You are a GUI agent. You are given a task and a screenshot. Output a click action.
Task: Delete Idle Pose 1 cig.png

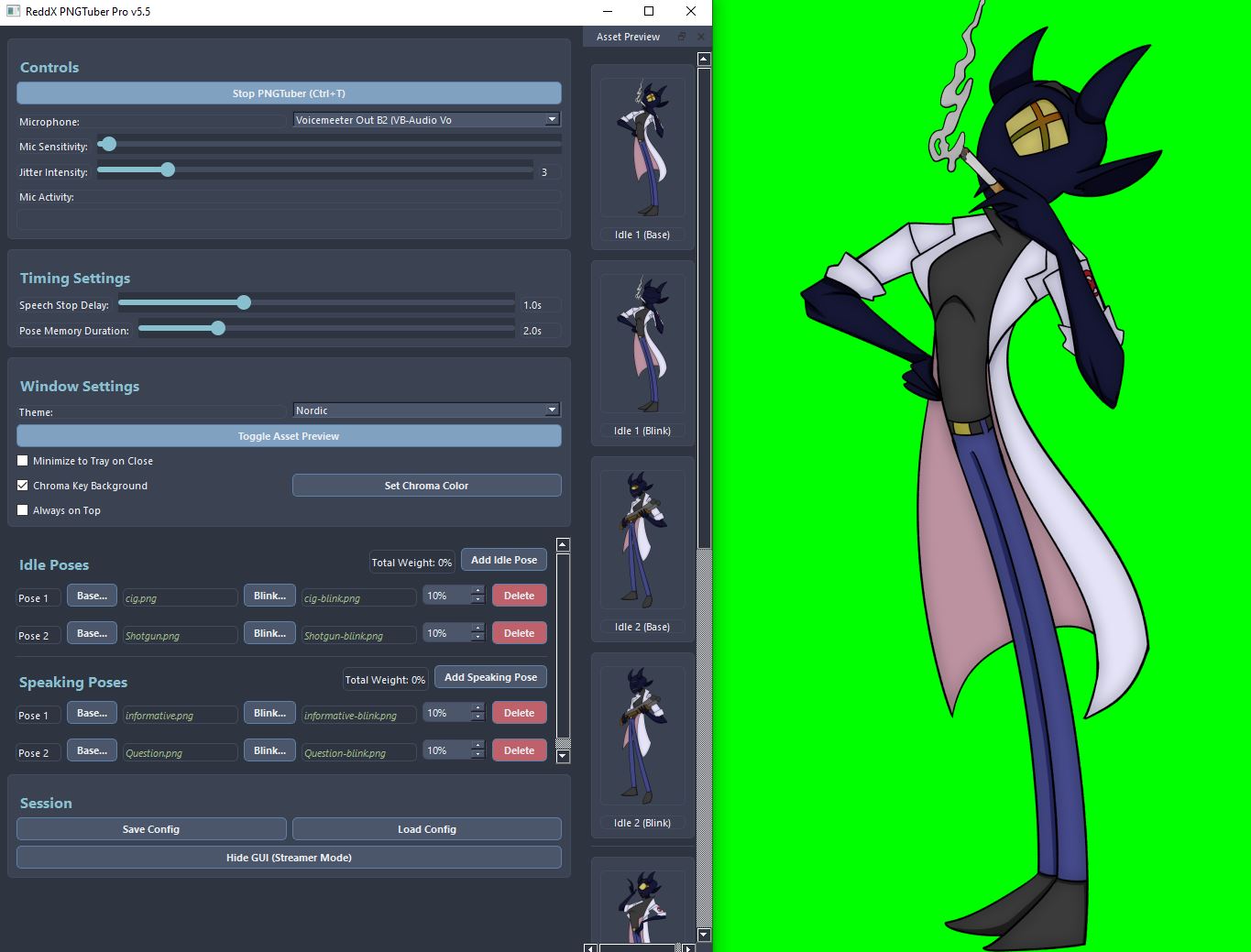[x=519, y=596]
